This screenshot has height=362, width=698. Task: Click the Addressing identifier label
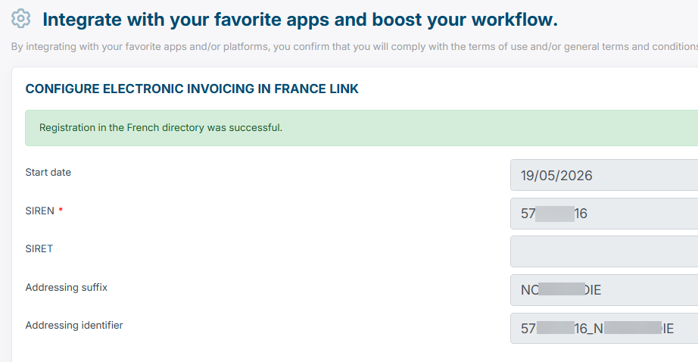74,325
